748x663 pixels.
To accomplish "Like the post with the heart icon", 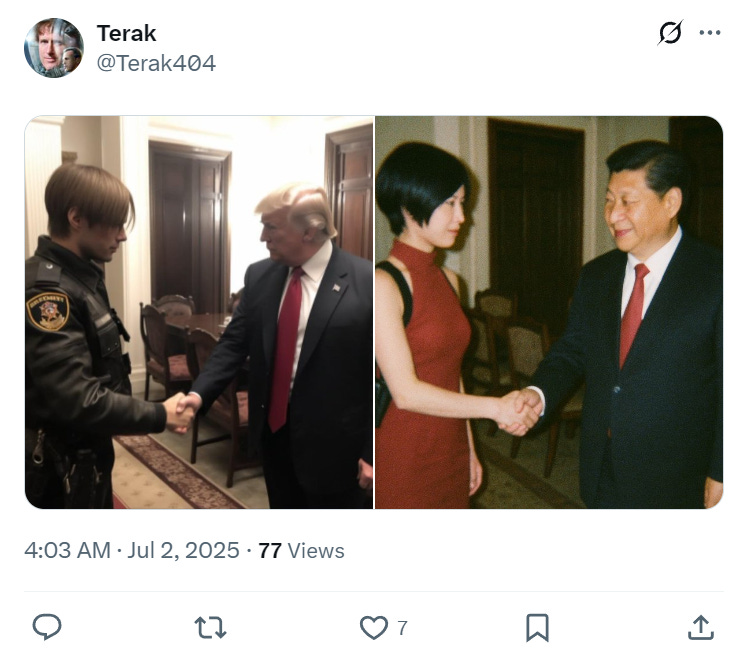I will [x=374, y=627].
